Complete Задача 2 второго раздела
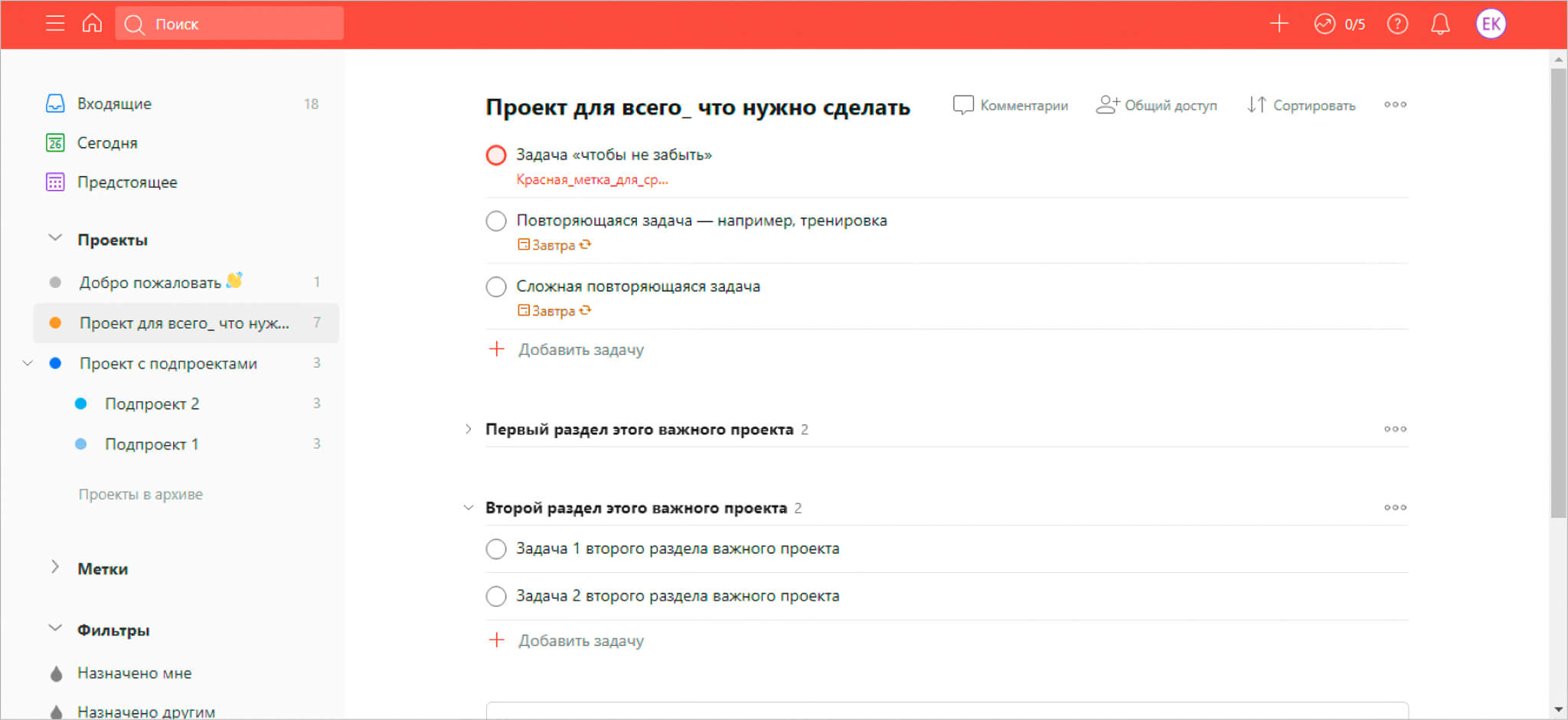The image size is (1568, 720). point(496,597)
